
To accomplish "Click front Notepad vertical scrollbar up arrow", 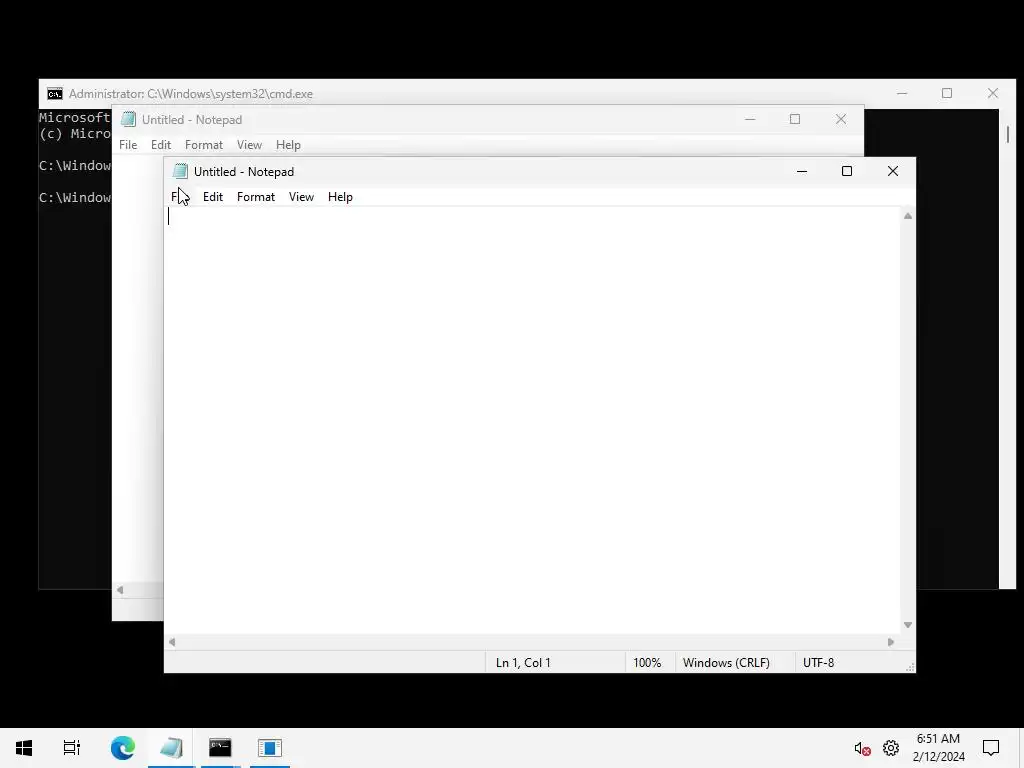I will [908, 216].
